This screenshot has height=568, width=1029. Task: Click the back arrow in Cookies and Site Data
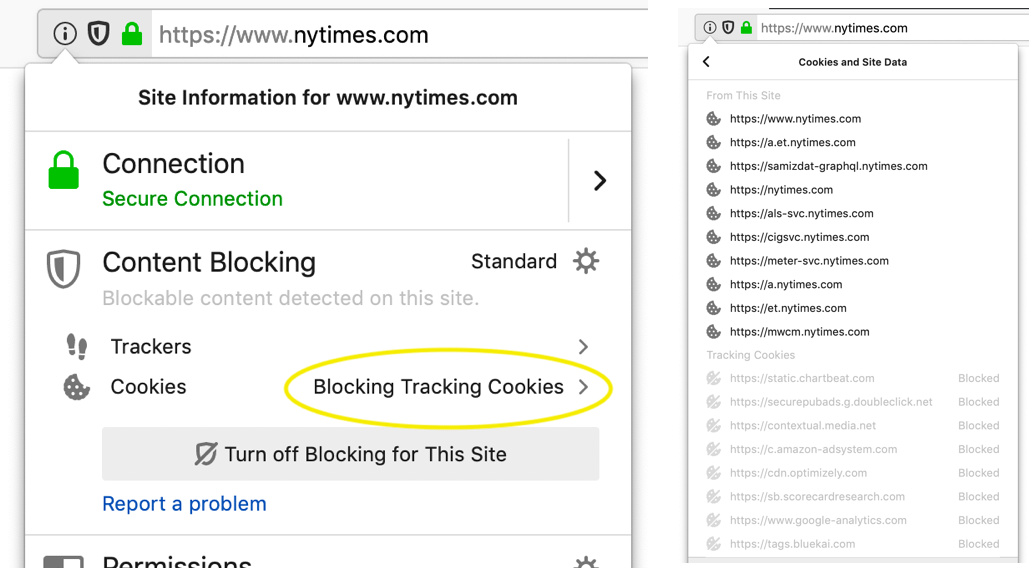click(706, 62)
